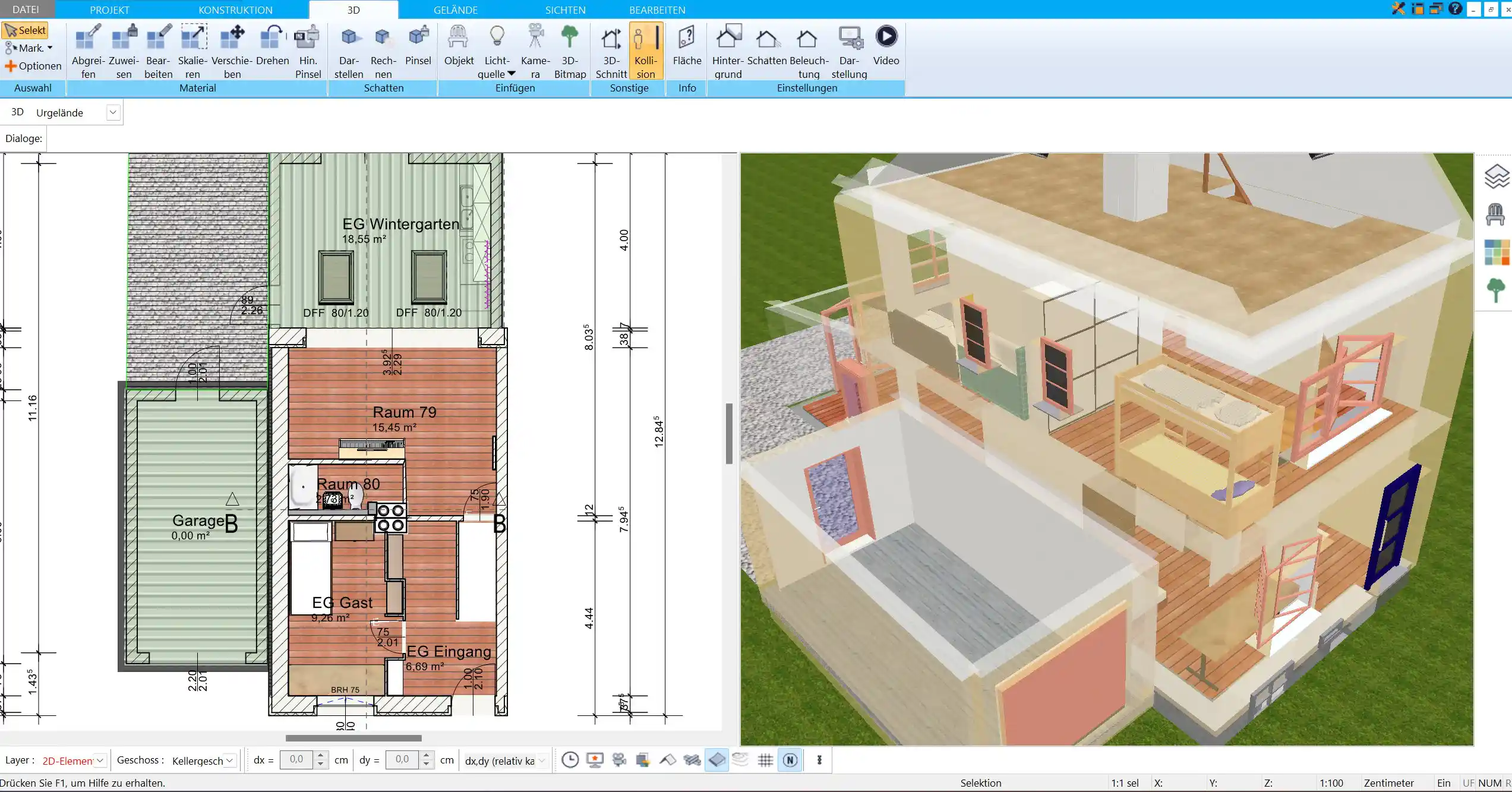Select the Pinsel shadow tool

(x=418, y=45)
